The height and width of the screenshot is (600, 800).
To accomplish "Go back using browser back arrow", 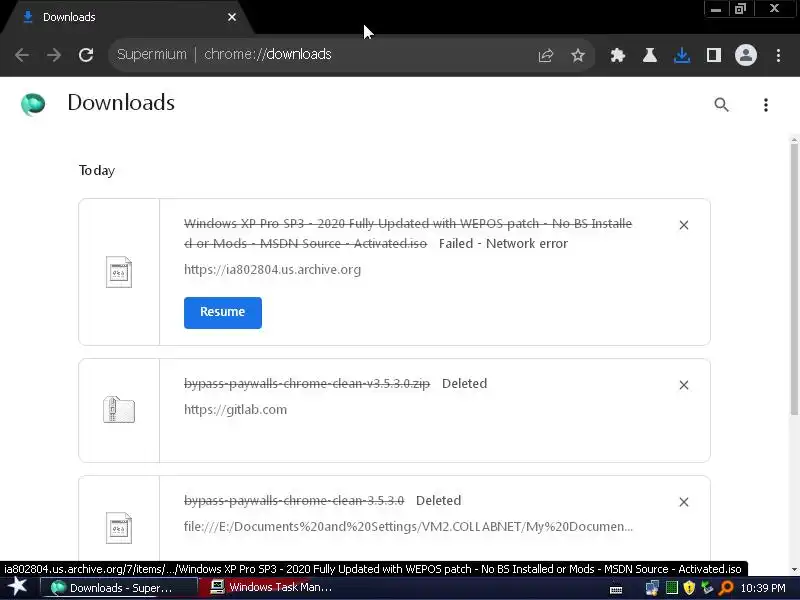I will 22,55.
